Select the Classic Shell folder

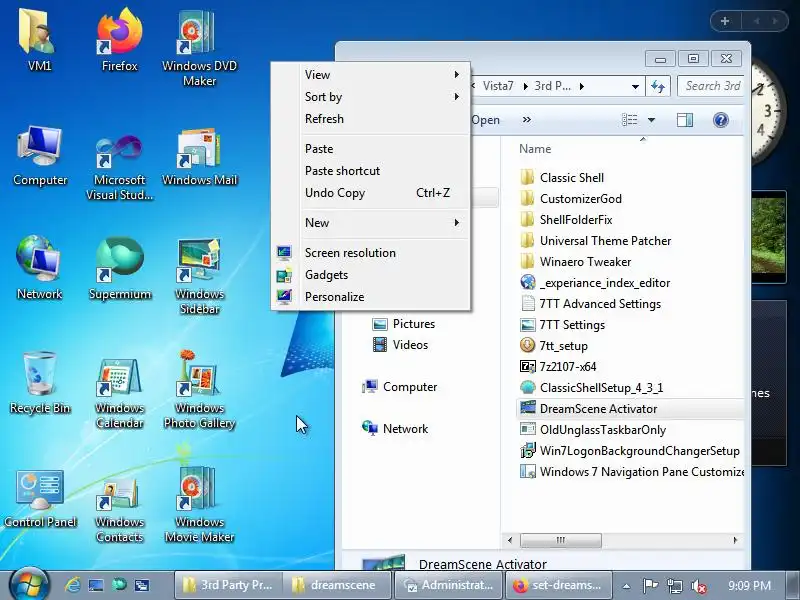coord(562,178)
